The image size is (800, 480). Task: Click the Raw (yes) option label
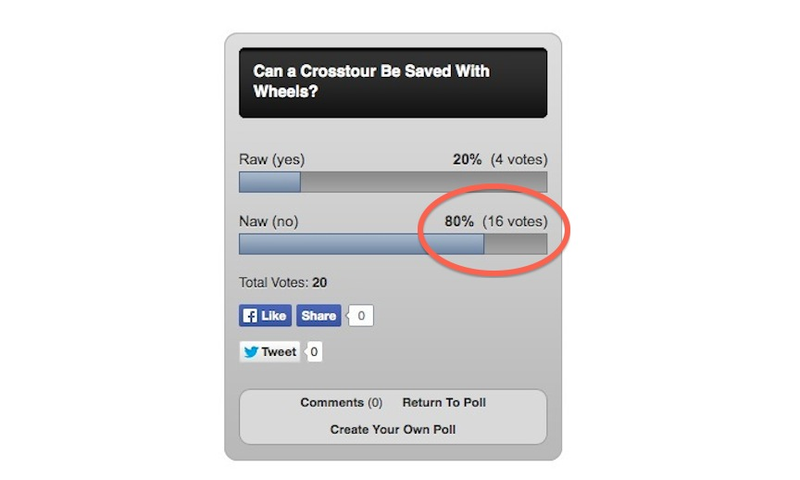(x=272, y=160)
